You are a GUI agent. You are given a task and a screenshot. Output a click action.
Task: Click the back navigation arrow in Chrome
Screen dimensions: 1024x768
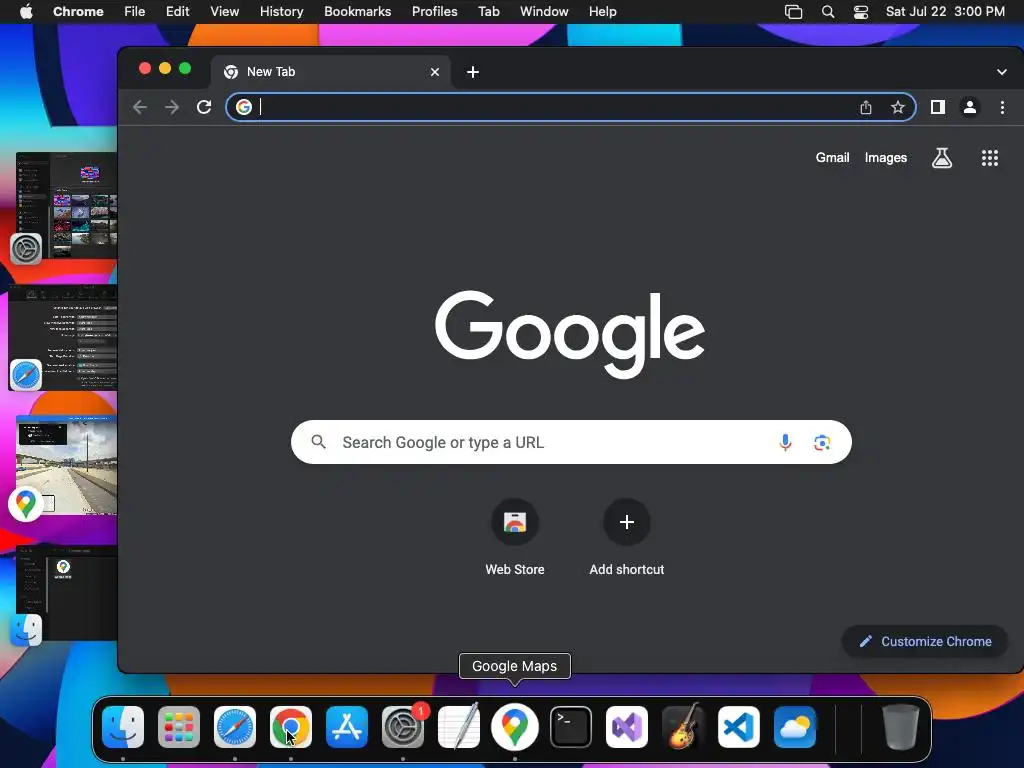(140, 107)
